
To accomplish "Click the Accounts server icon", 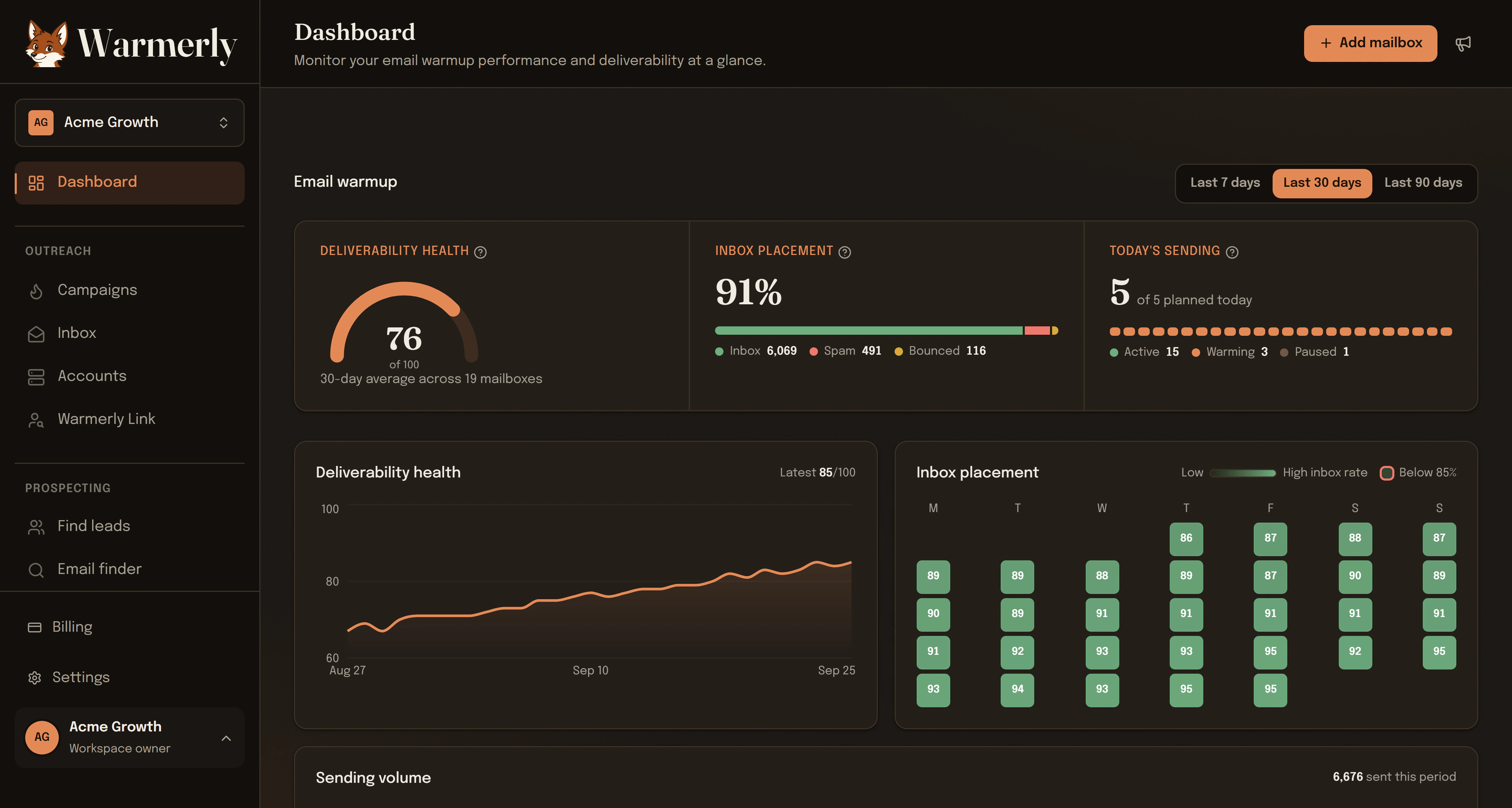I will pos(36,377).
